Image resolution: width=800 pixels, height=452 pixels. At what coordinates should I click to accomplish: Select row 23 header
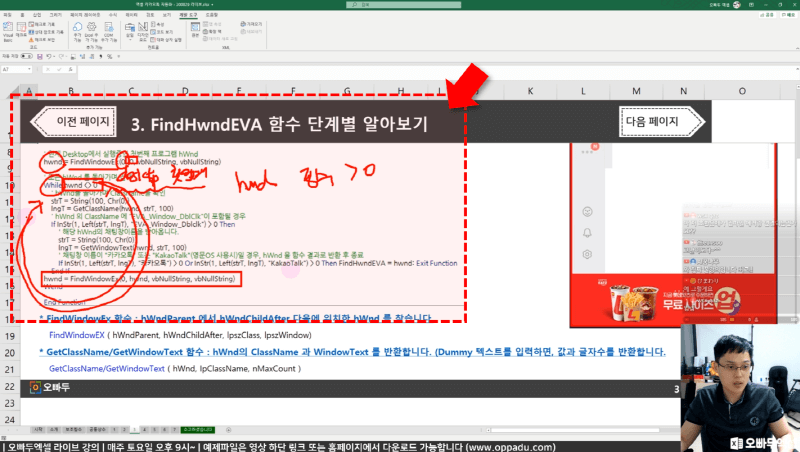pos(10,403)
